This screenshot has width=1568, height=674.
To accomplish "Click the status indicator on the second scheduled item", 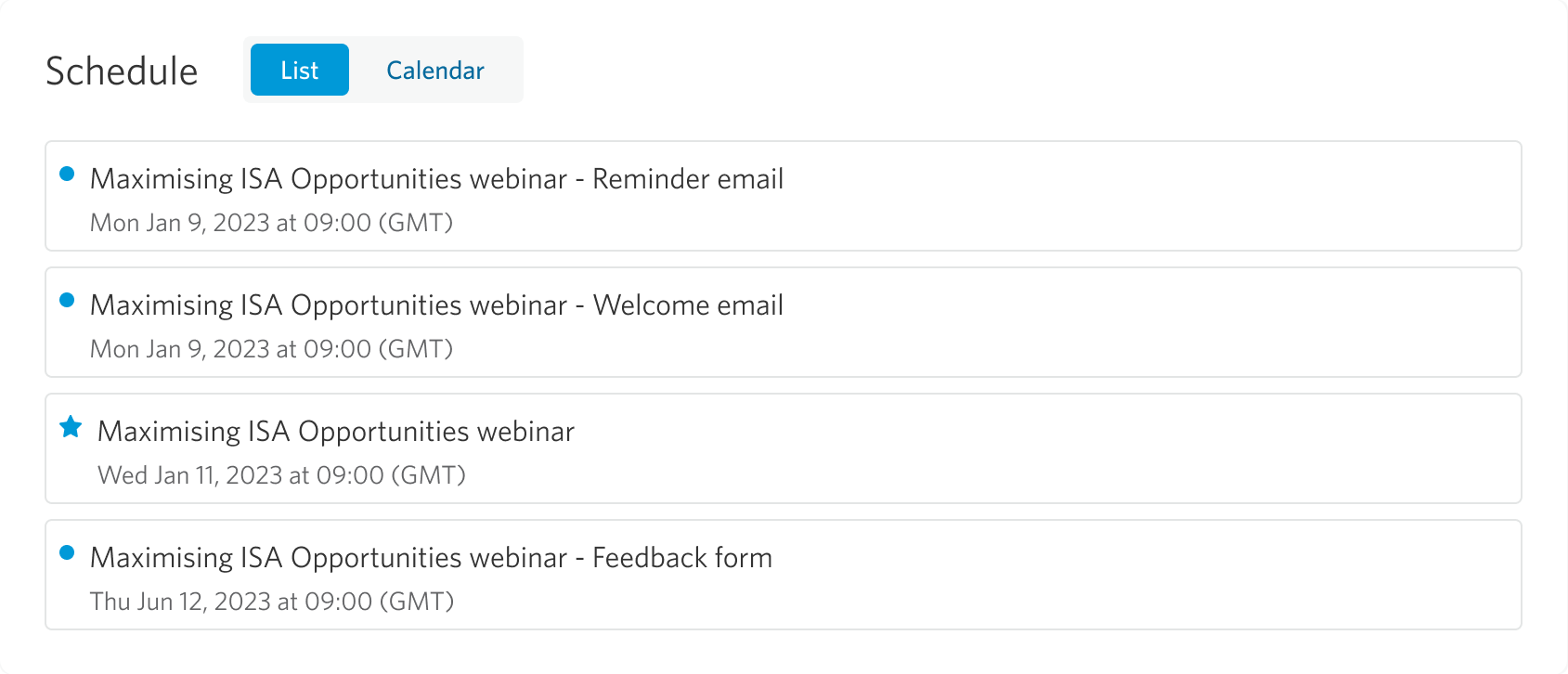I will [67, 299].
